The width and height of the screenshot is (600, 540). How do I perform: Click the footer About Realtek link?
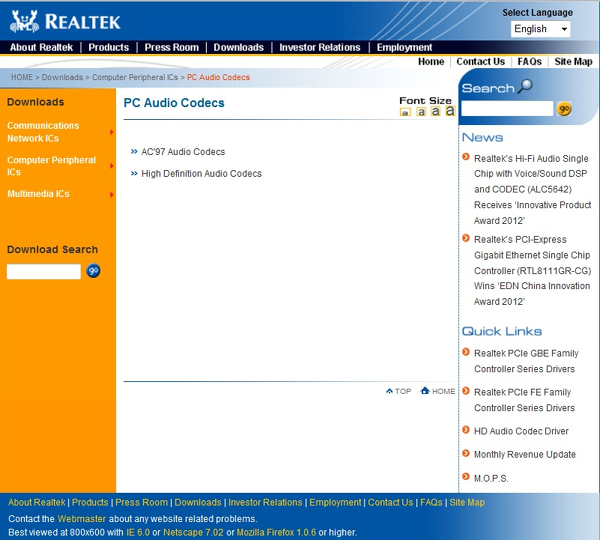37,502
